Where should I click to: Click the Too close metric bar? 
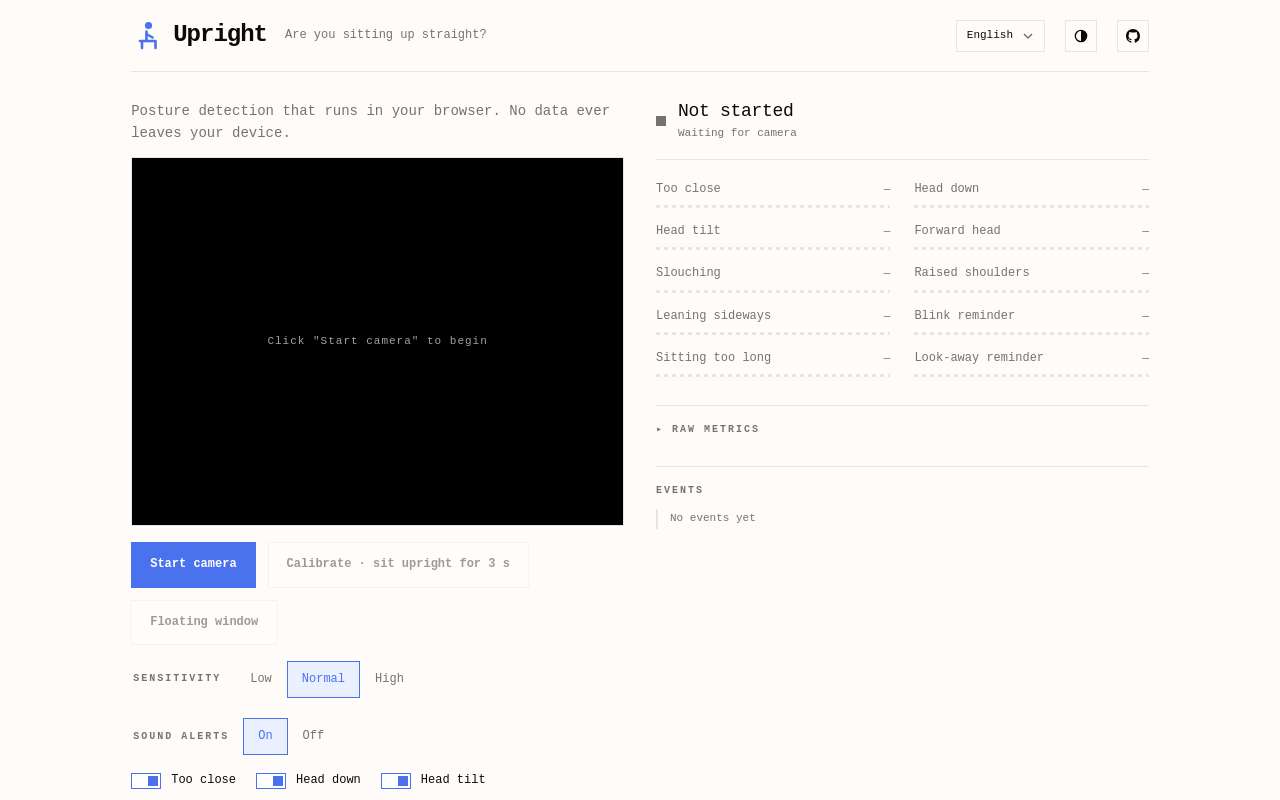pyautogui.click(x=773, y=207)
